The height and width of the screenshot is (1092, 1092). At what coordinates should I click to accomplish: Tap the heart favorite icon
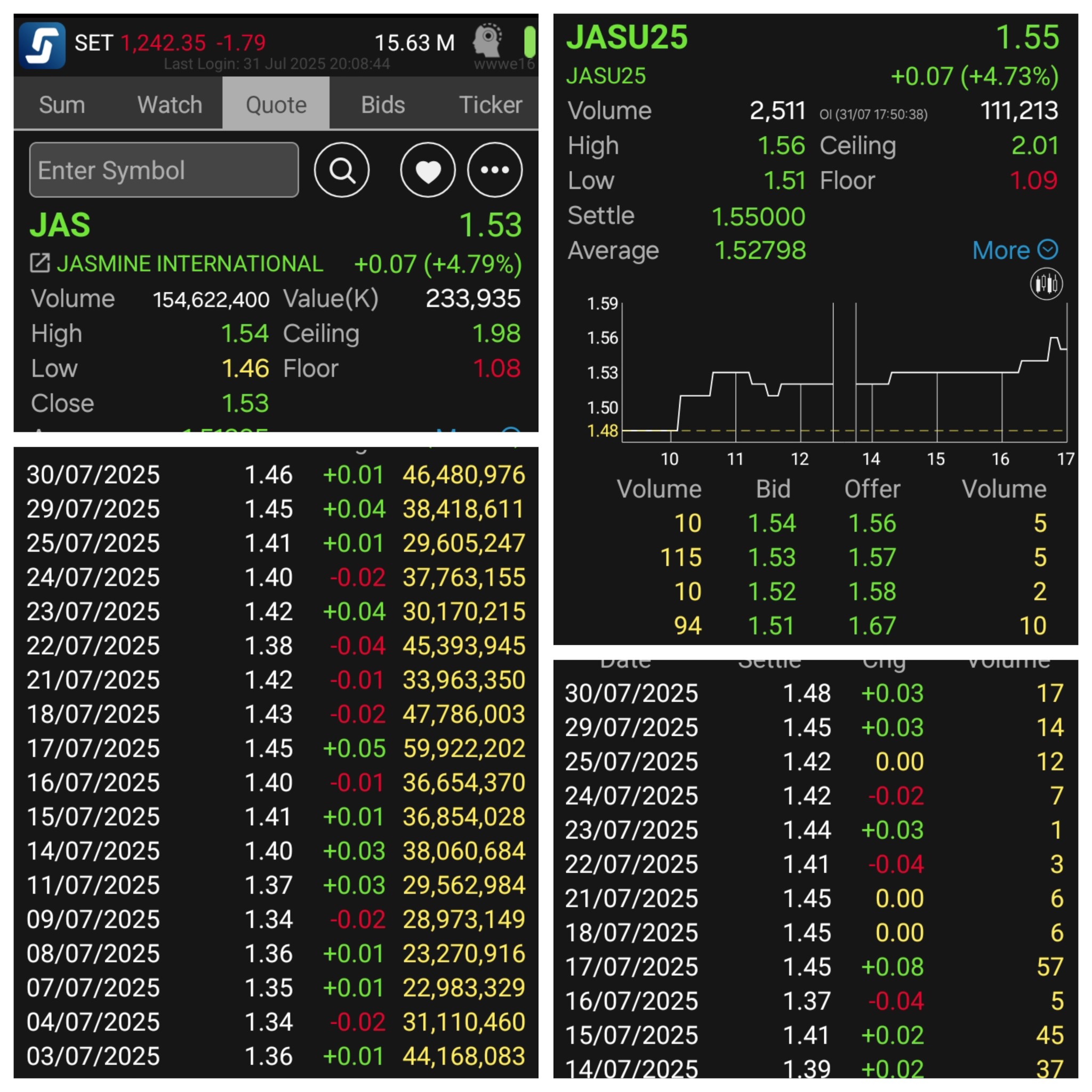pyautogui.click(x=428, y=170)
